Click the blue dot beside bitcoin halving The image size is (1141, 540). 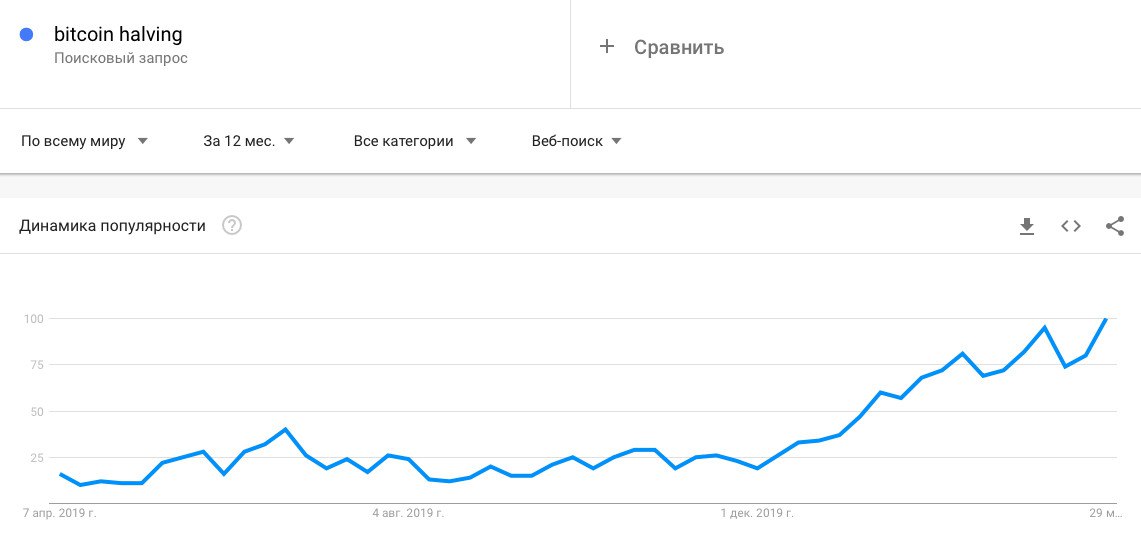tap(27, 34)
